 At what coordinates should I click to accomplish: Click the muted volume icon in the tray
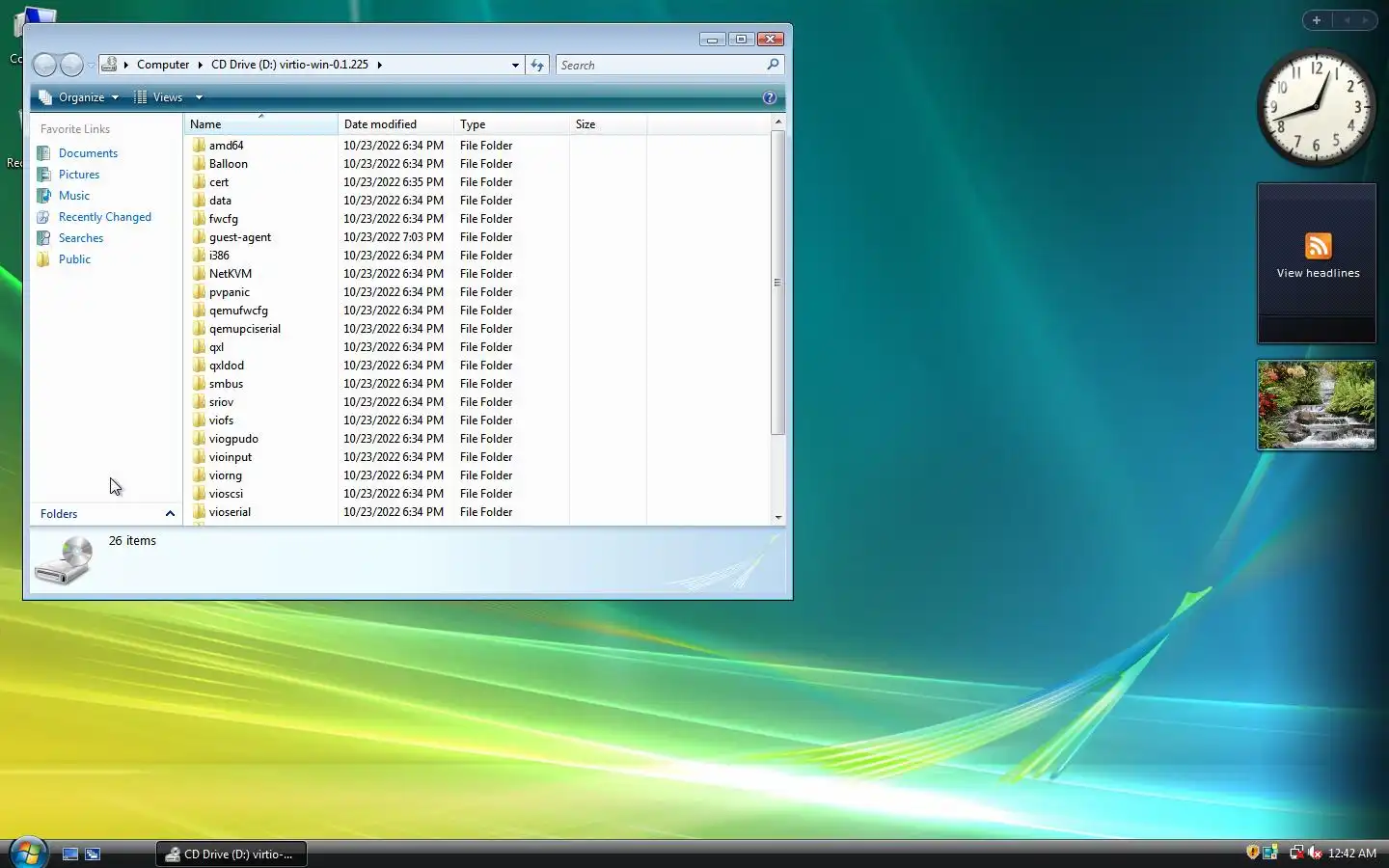coord(1315,853)
